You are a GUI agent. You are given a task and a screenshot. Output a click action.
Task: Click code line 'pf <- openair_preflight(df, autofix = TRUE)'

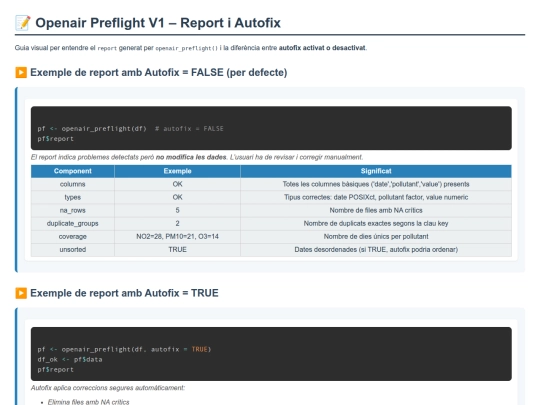point(124,350)
